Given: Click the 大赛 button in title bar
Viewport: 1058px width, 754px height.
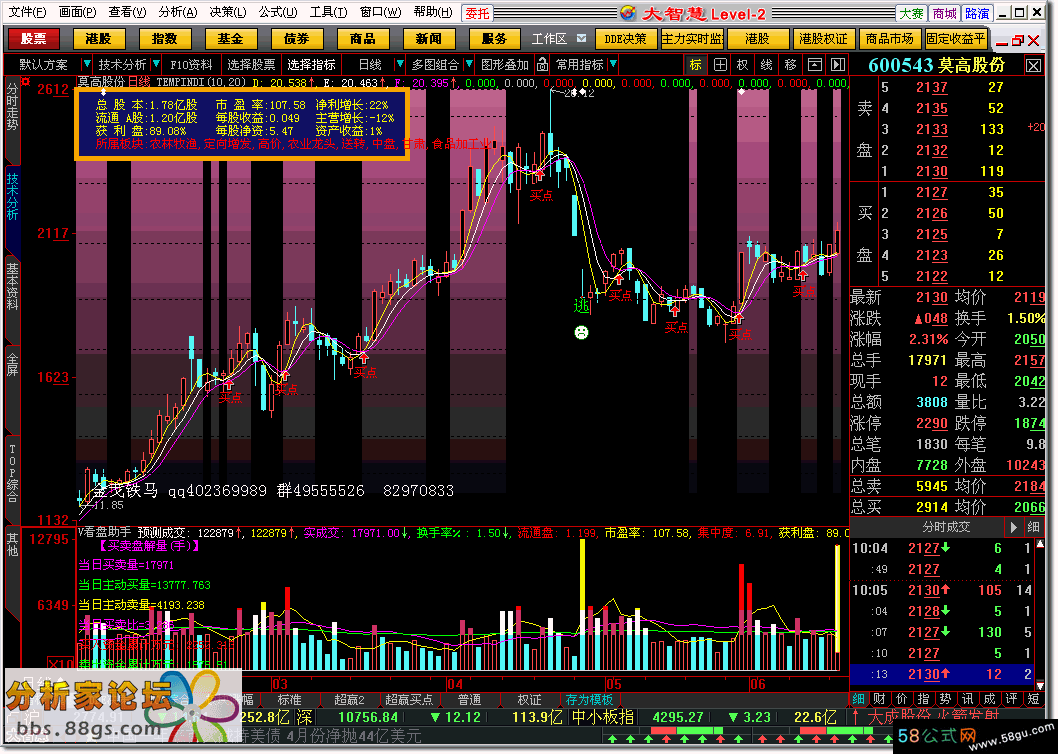Looking at the screenshot, I should click(911, 14).
